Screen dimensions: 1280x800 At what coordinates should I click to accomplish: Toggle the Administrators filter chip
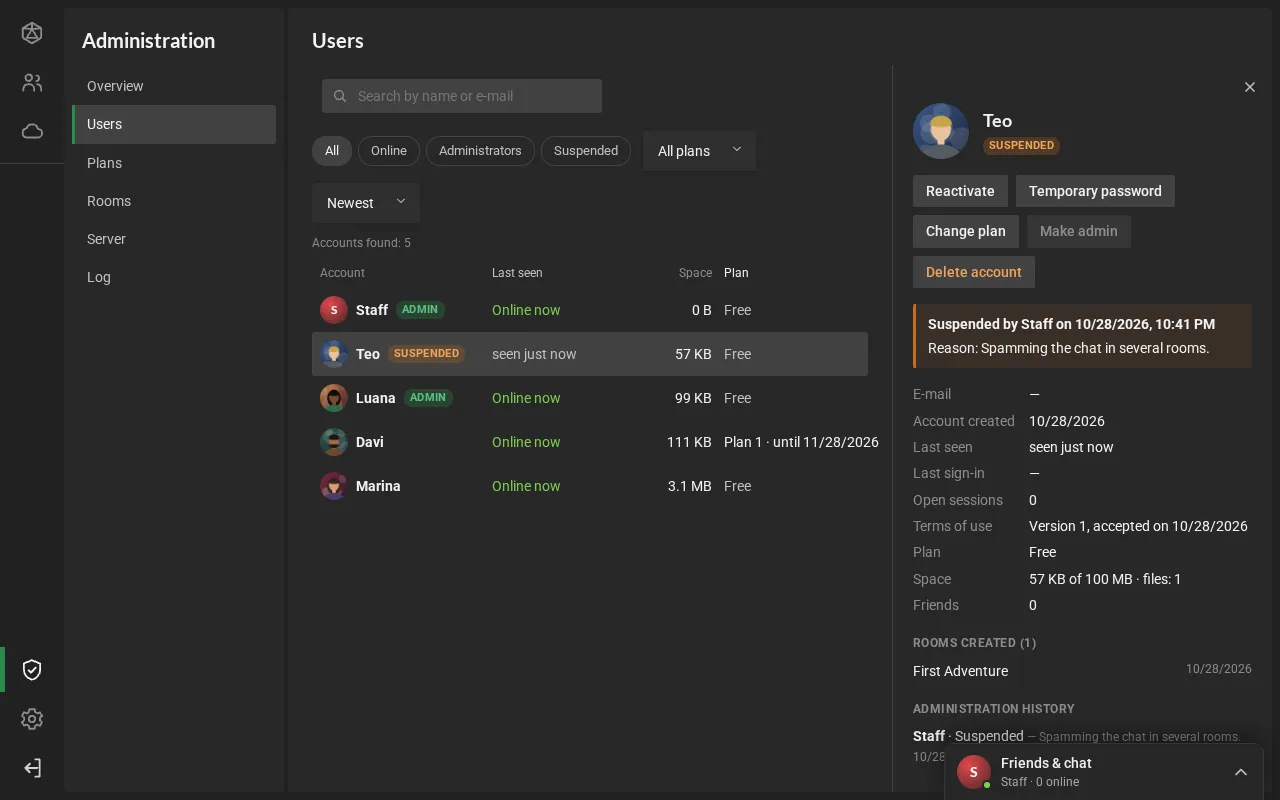(480, 151)
